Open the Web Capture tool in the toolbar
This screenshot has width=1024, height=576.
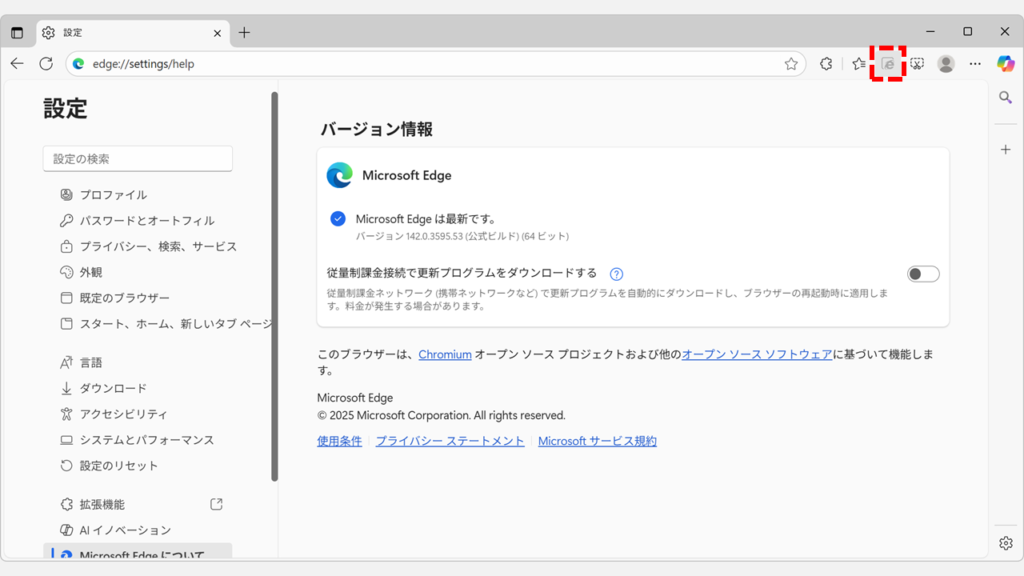click(917, 63)
